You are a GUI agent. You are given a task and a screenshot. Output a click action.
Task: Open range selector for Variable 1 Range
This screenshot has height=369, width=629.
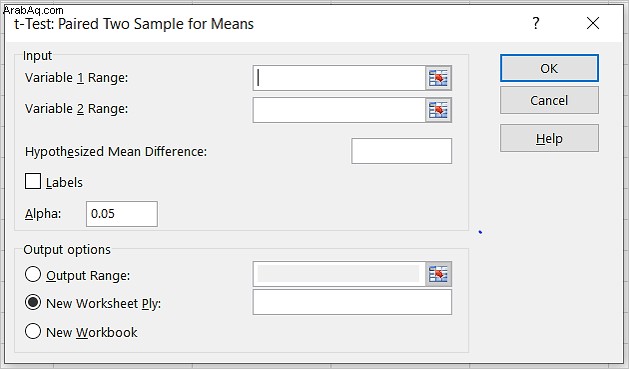[x=438, y=78]
